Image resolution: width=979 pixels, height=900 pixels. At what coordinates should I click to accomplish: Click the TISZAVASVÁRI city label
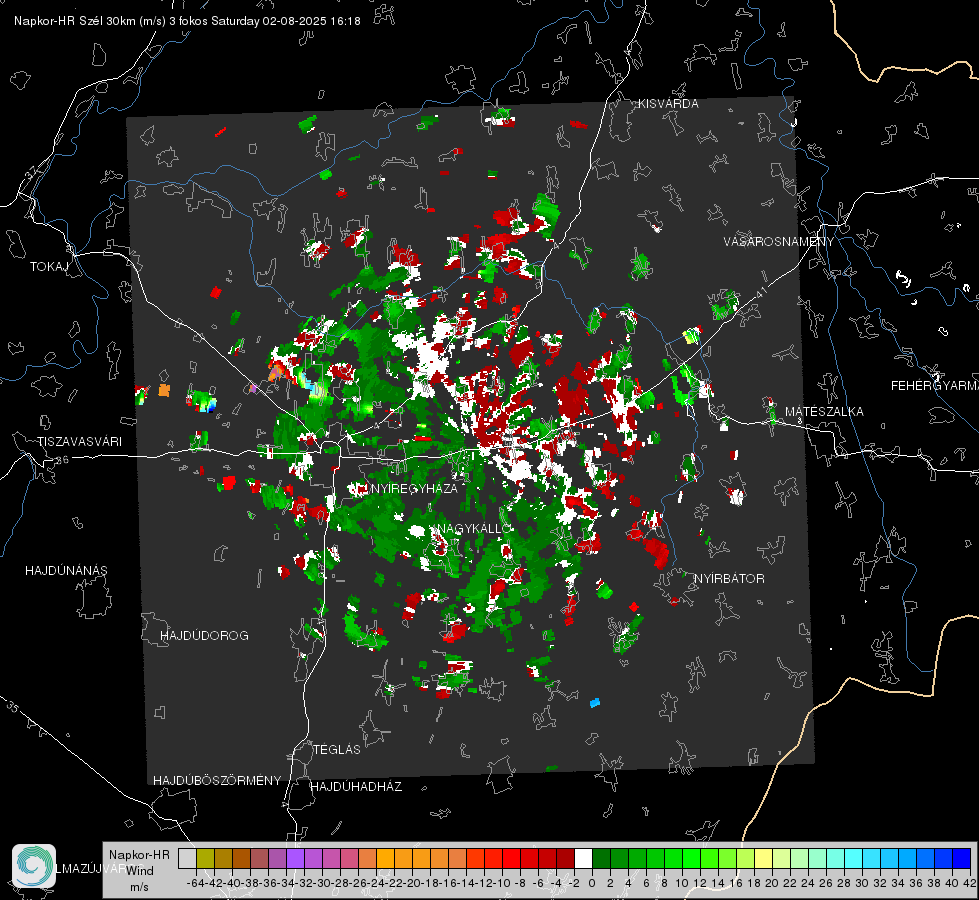coord(79,442)
